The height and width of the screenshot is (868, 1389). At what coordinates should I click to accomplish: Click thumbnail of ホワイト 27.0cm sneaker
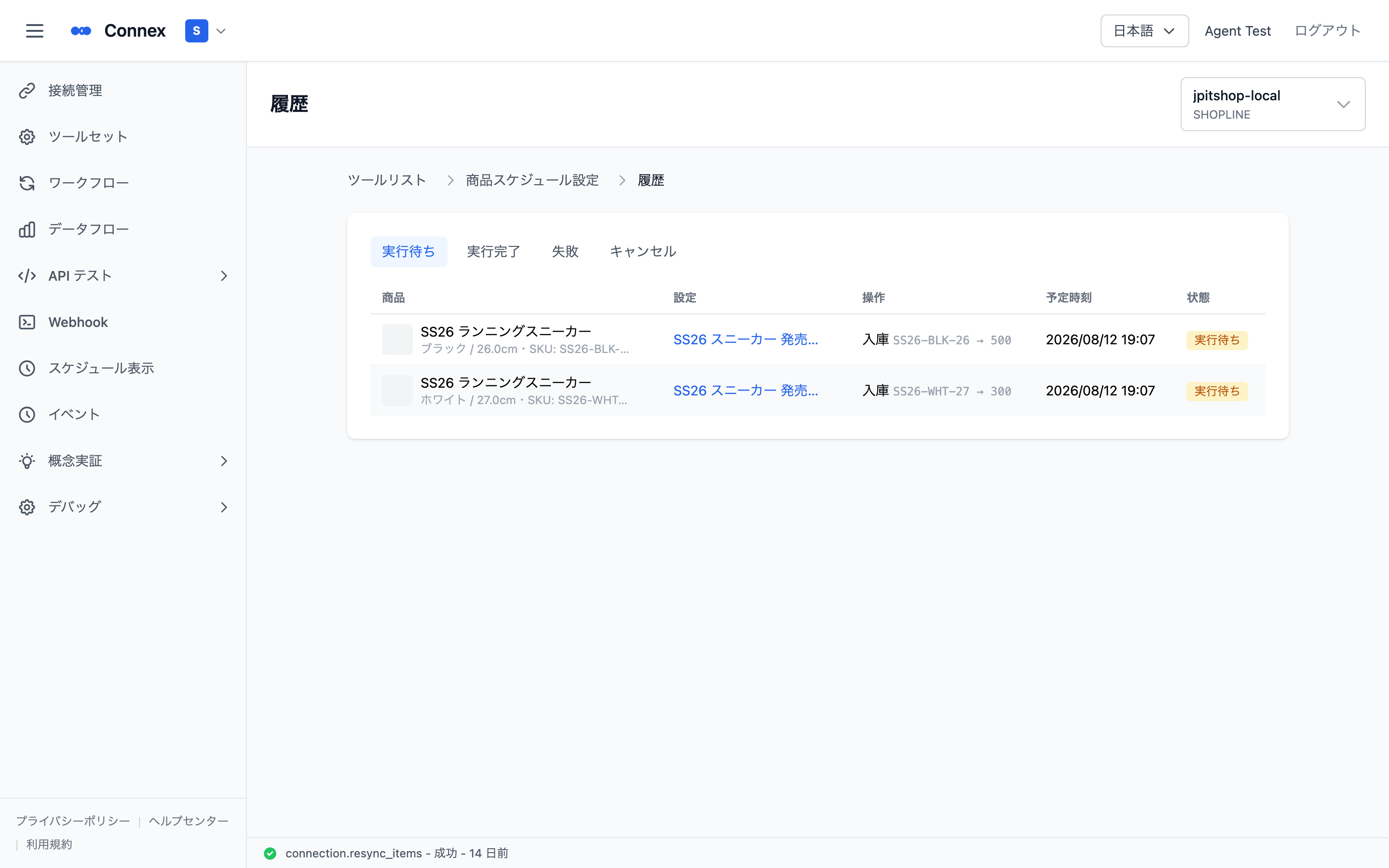coord(397,391)
